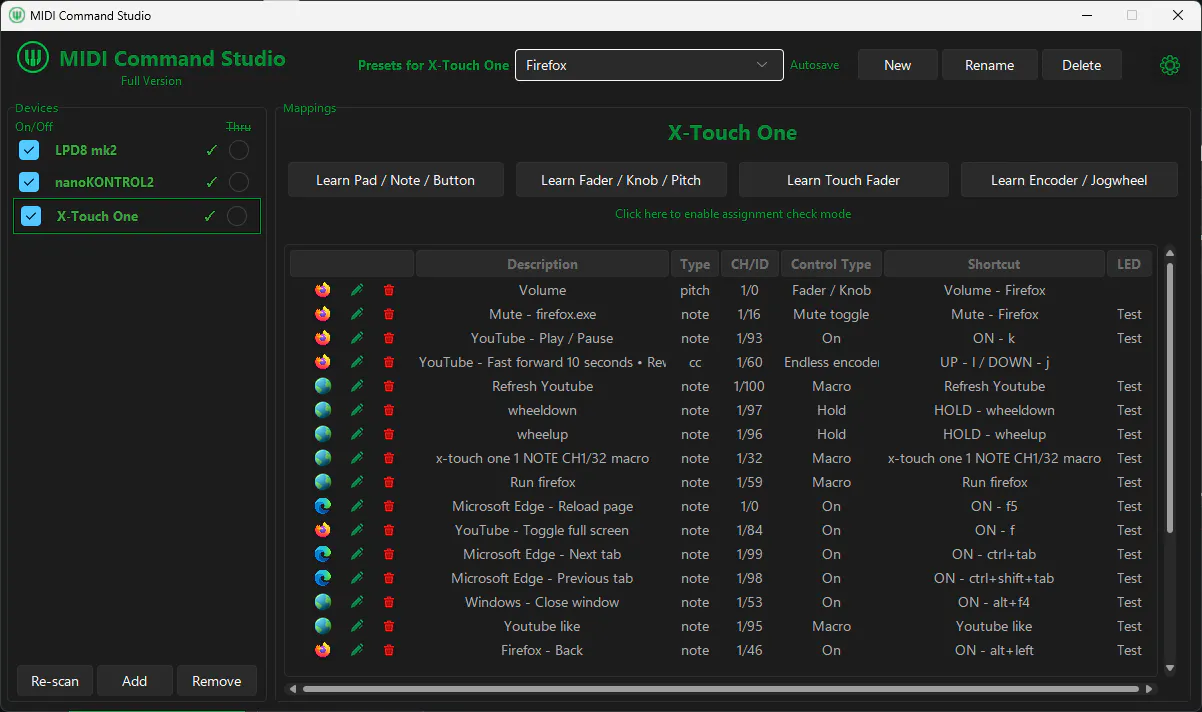The height and width of the screenshot is (712, 1202).
Task: Click the horizontal scrollbar of mappings table
Action: [x=720, y=688]
